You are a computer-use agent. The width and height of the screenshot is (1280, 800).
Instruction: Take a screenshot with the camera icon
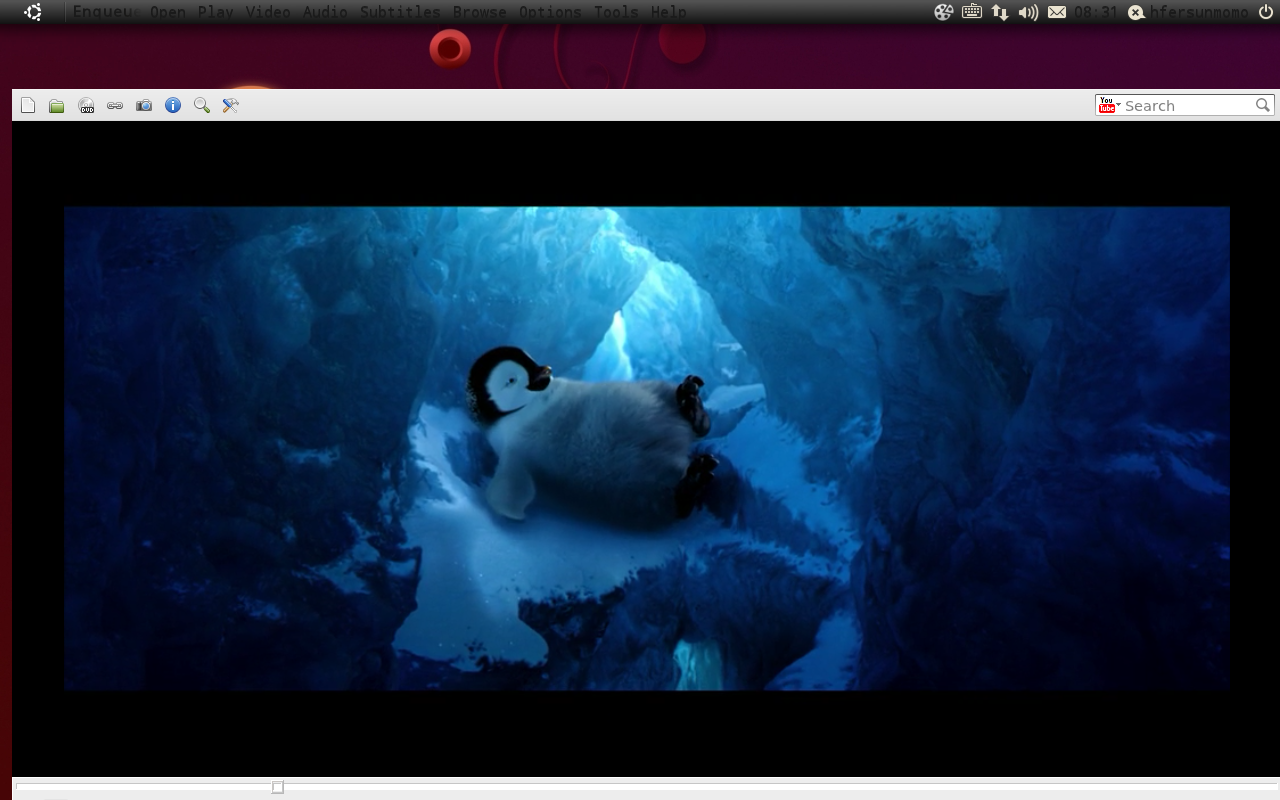144,105
